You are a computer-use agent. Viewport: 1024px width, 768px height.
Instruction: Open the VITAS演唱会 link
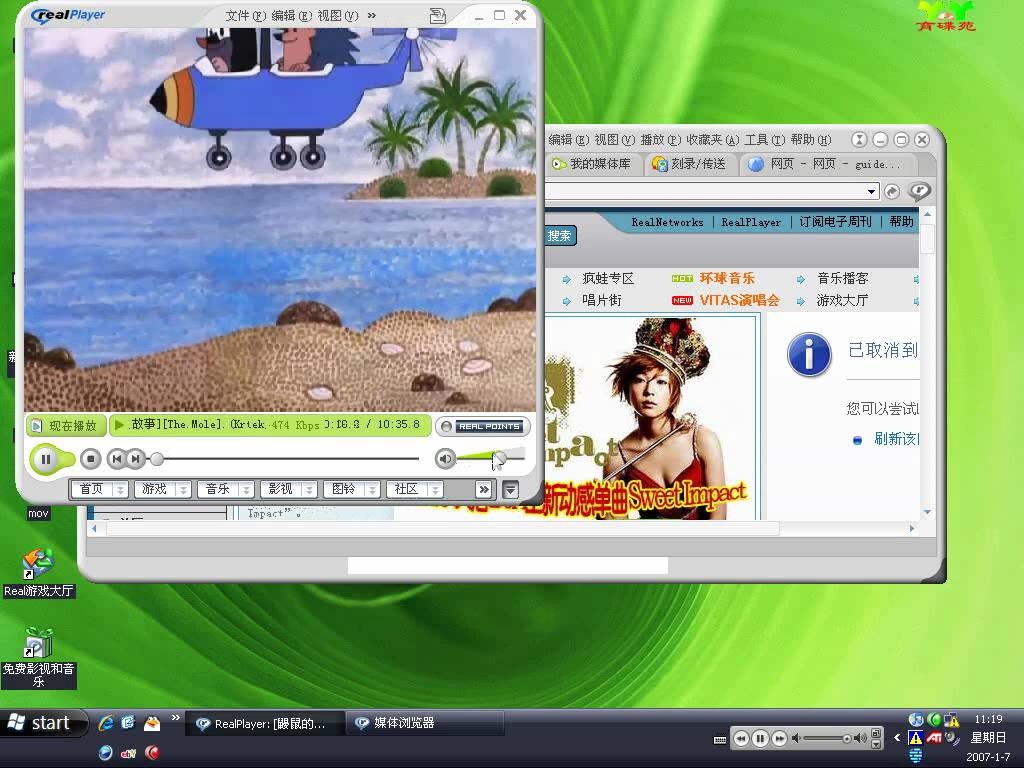tap(739, 300)
